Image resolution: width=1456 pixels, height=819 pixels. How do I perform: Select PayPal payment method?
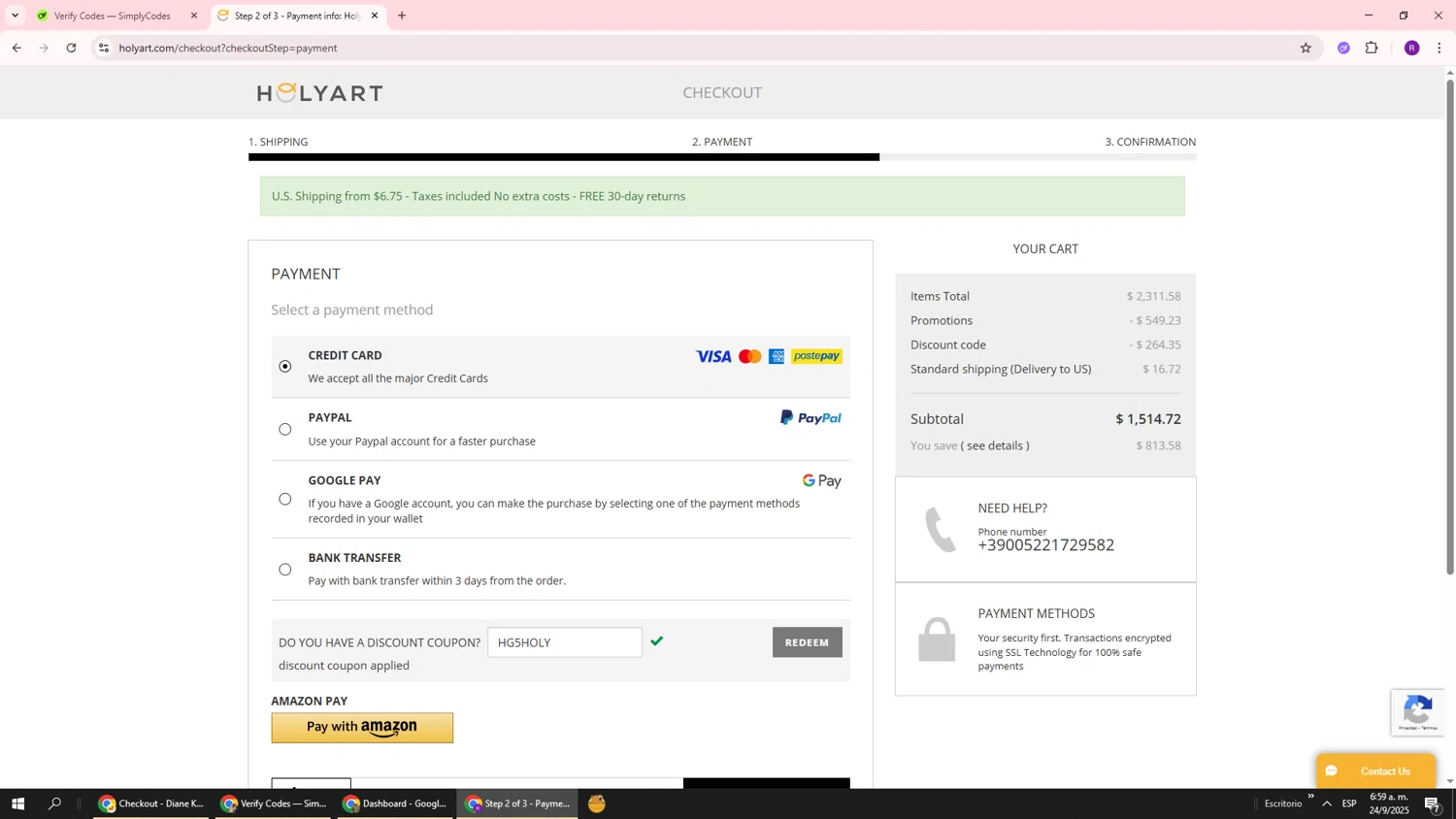pos(284,429)
